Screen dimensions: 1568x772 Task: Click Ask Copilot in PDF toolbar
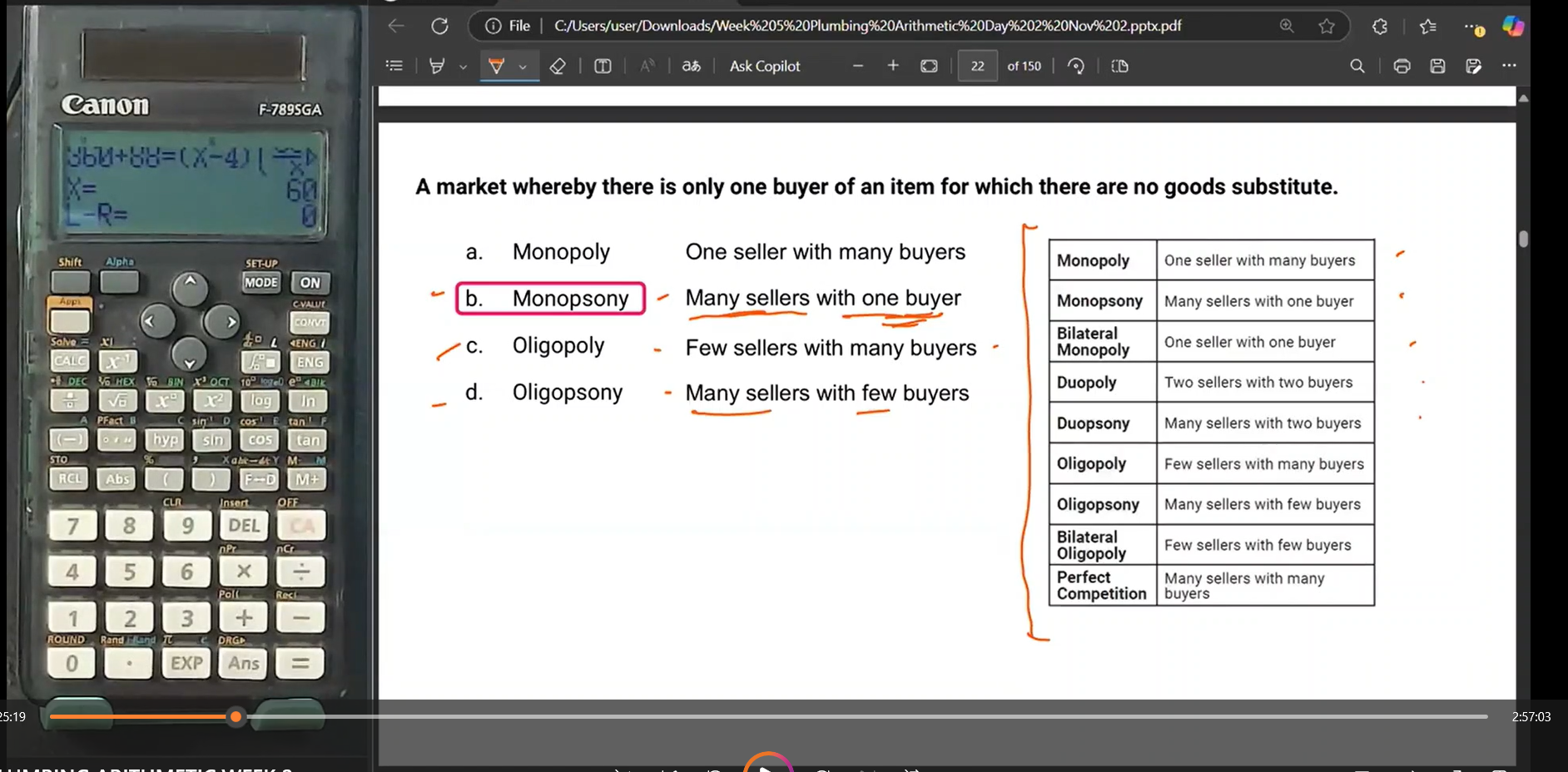[765, 66]
